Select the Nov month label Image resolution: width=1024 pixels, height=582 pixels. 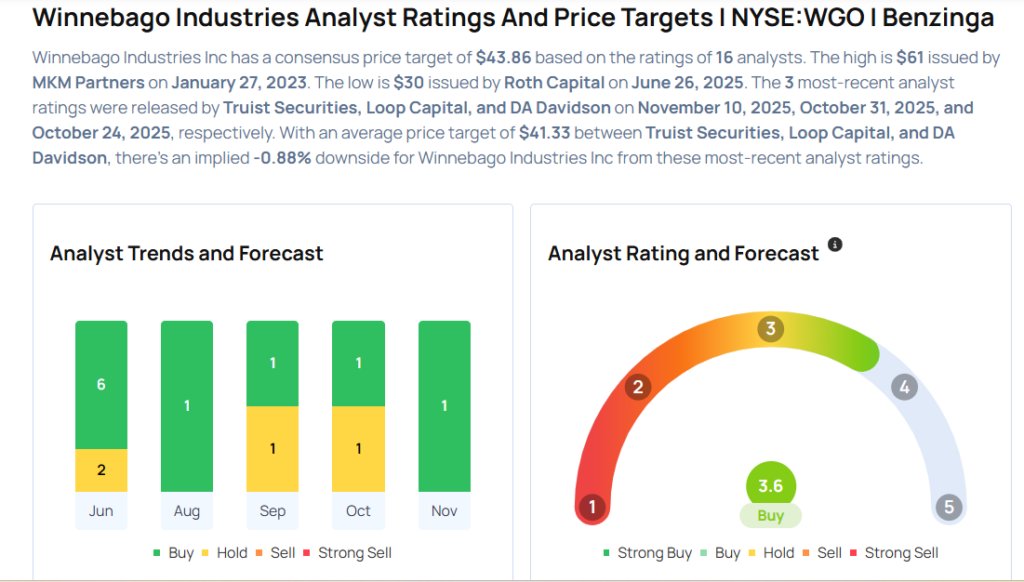(444, 511)
